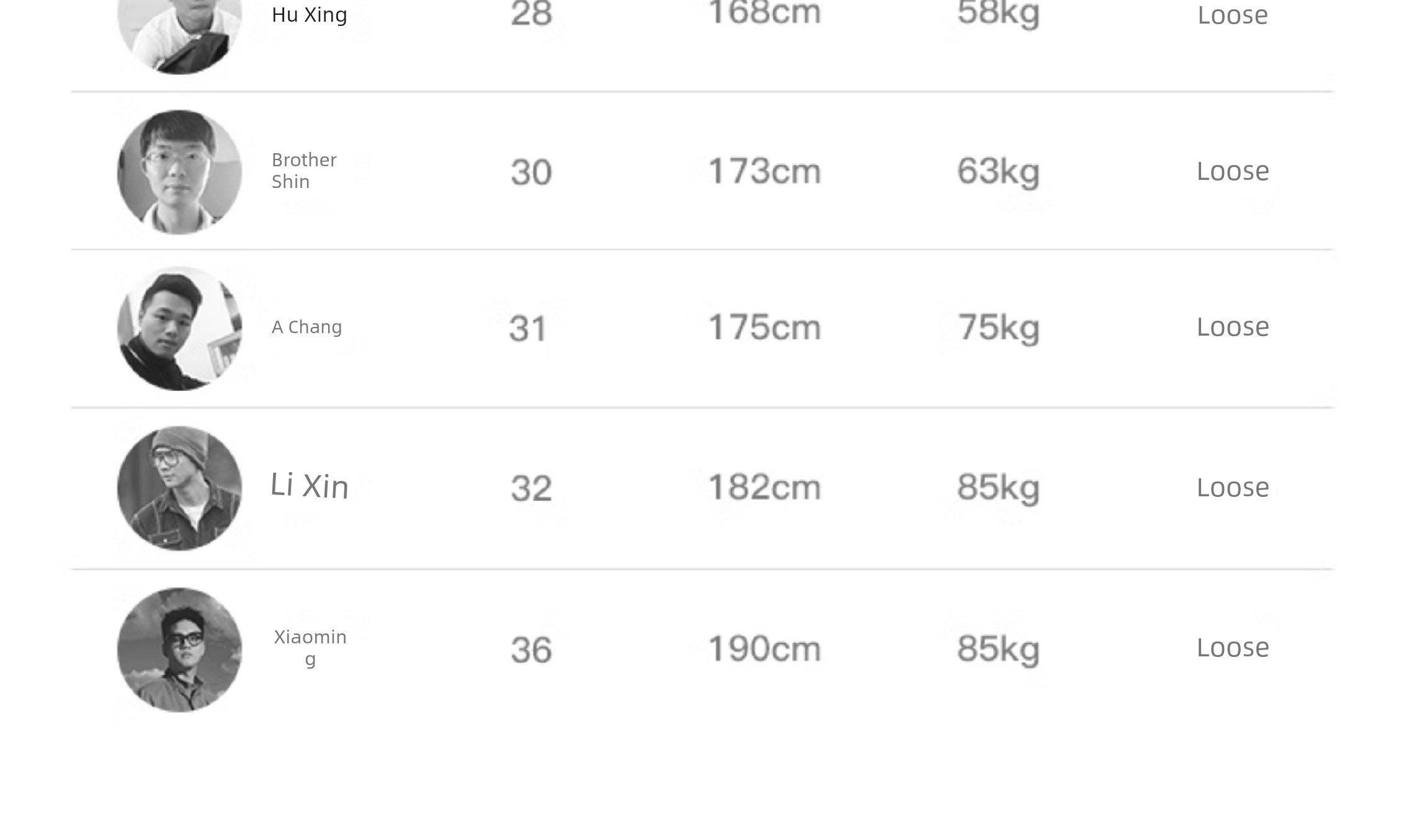Click Loose fit in Xiaoming row
Viewport: 1404px width, 840px height.
[1233, 648]
